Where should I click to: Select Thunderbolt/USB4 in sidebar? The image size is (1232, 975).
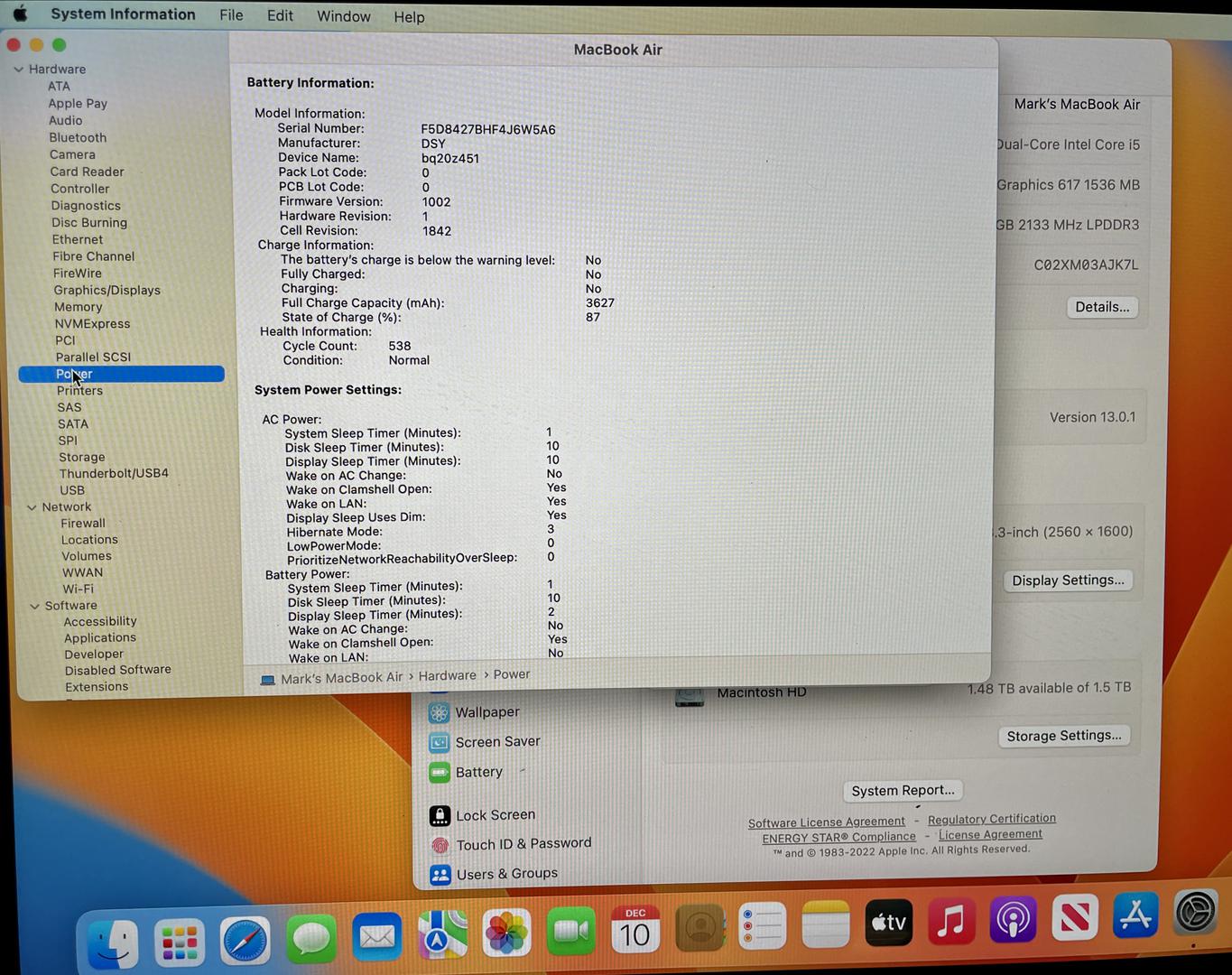[114, 473]
